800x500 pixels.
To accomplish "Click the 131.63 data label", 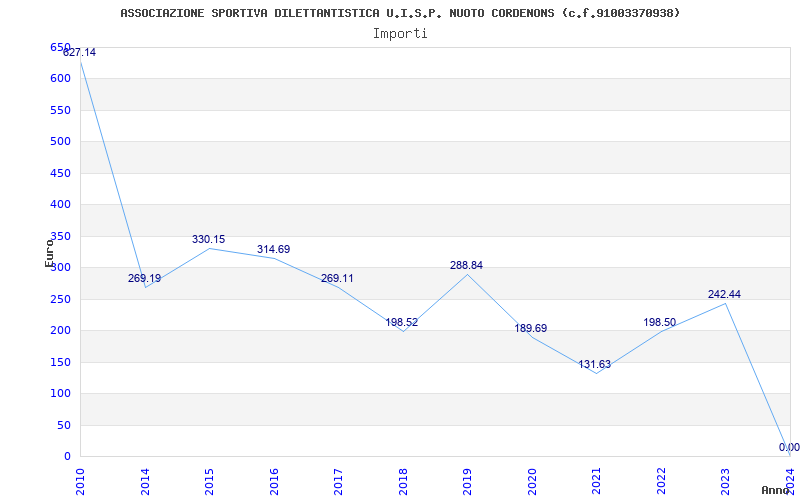I will pos(595,365).
